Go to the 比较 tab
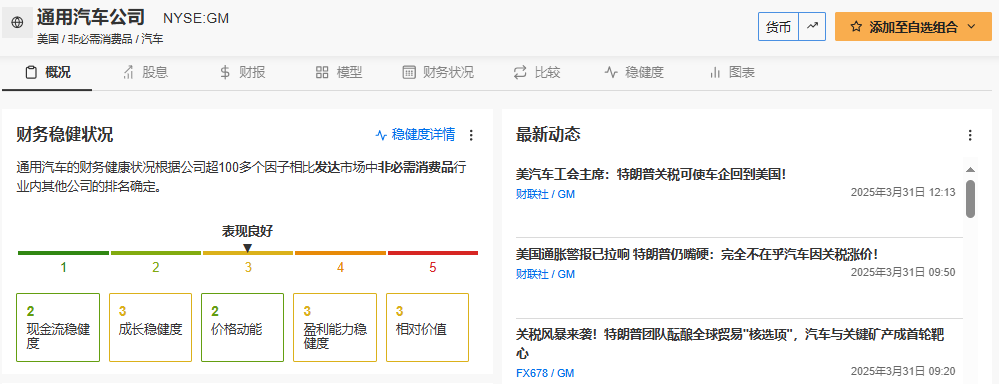 click(537, 73)
